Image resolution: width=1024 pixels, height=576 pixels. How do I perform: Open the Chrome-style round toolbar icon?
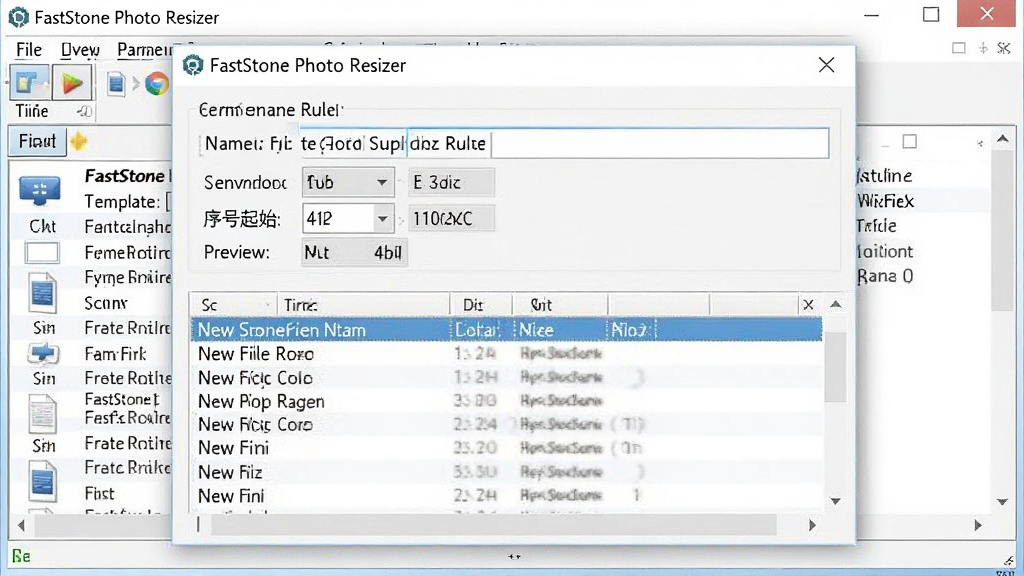coord(157,84)
